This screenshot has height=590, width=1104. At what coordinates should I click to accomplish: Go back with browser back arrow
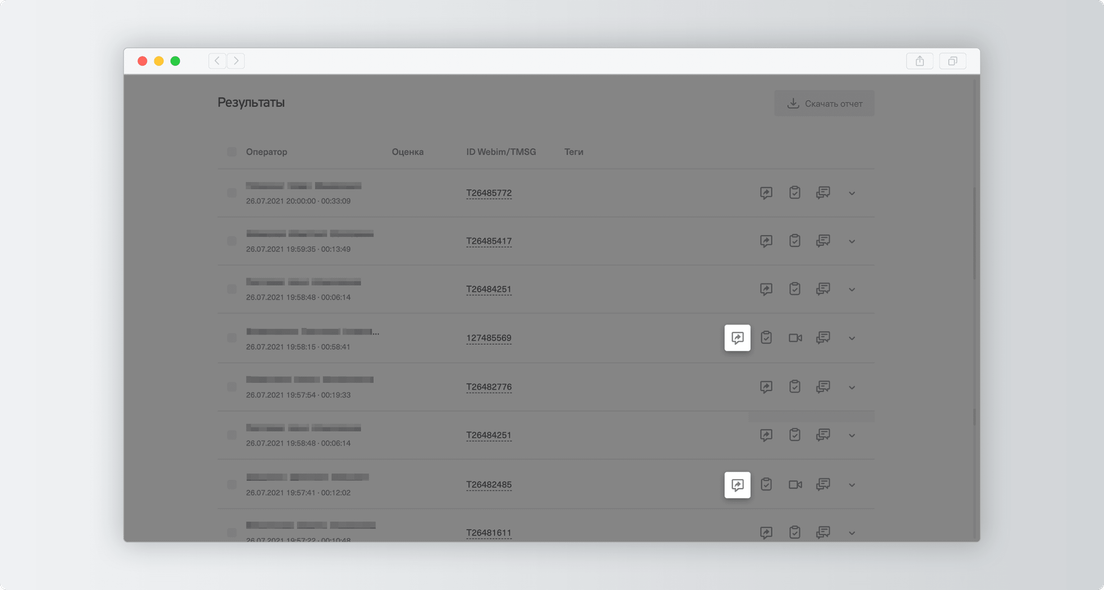217,61
